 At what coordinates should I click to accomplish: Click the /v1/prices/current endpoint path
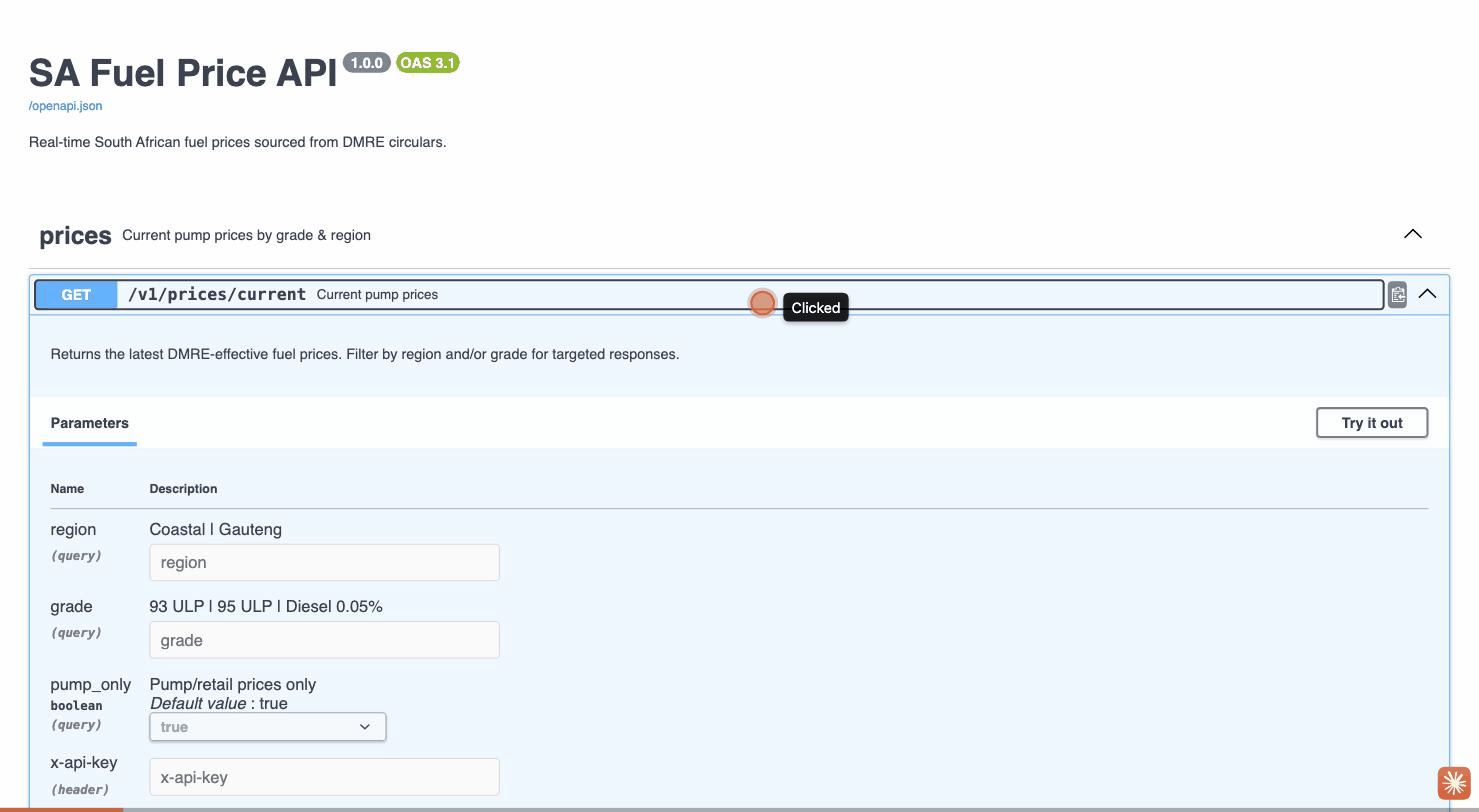[217, 294]
